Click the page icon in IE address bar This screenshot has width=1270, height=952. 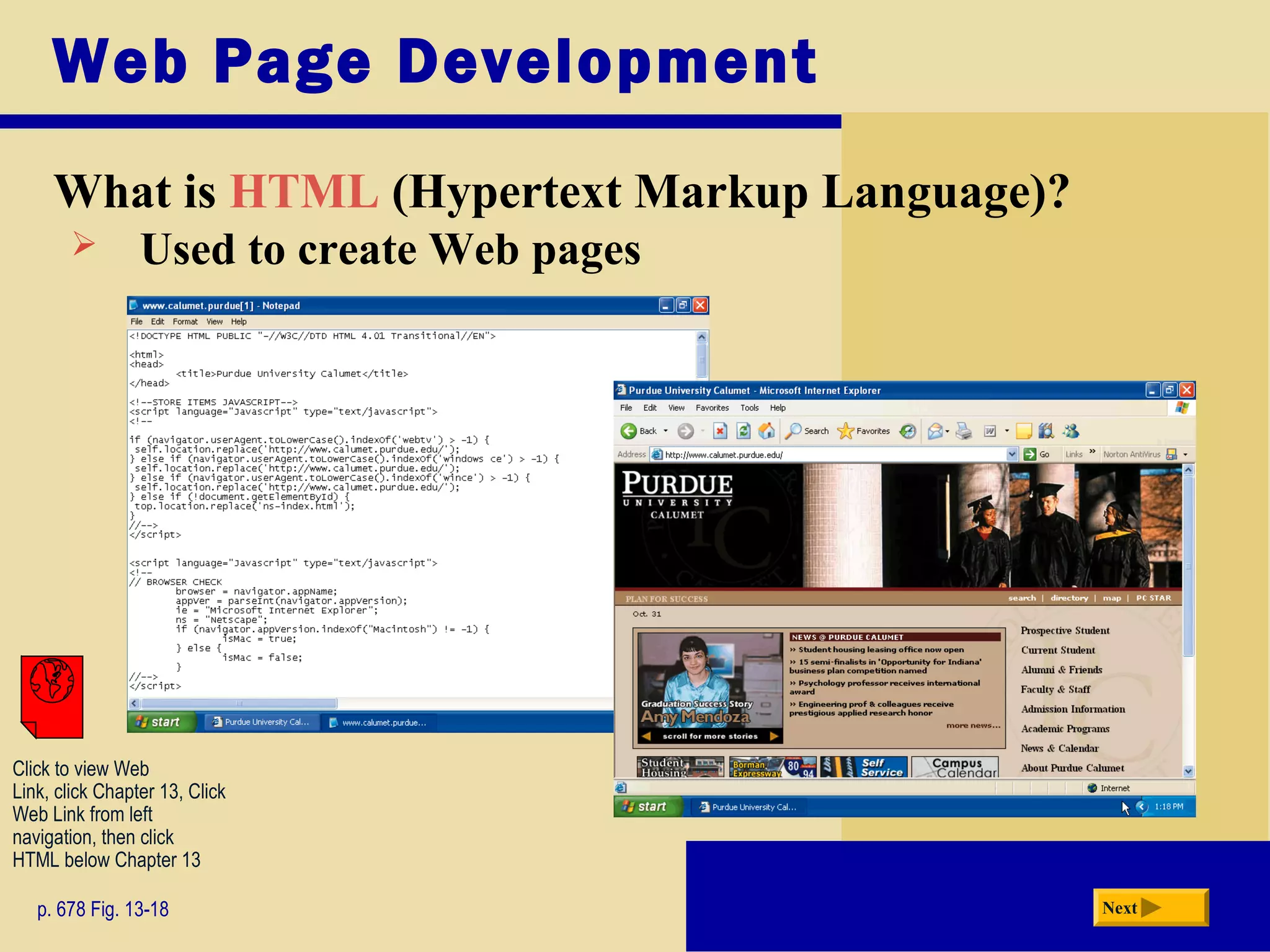tap(657, 454)
